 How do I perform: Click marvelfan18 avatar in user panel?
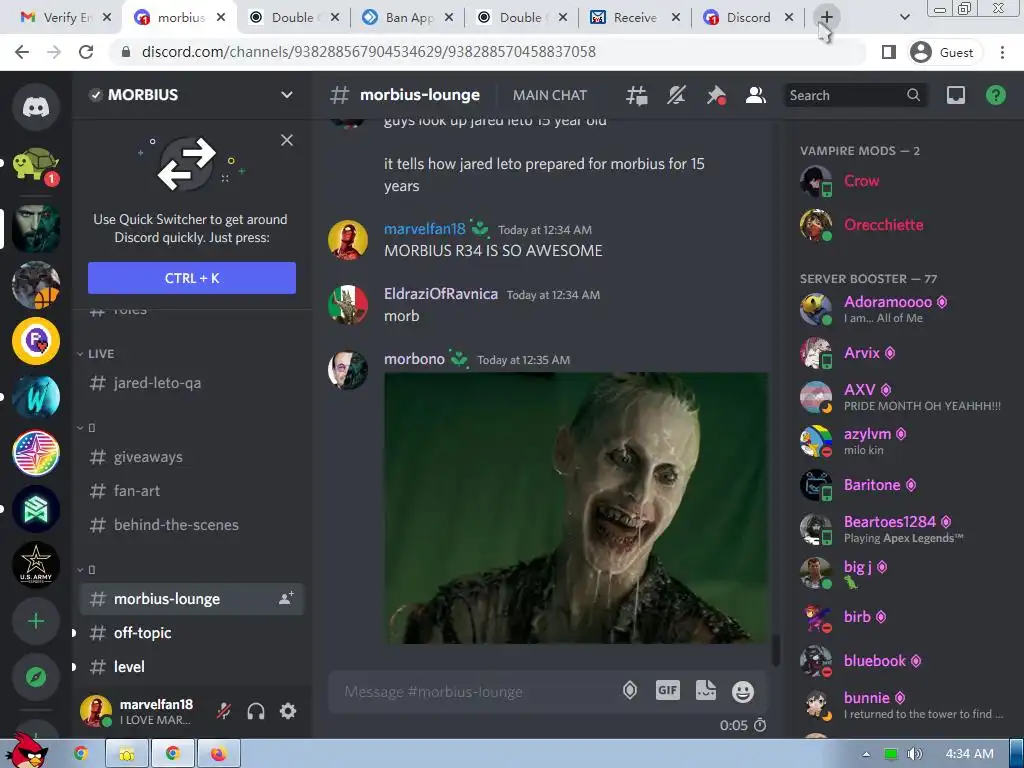[x=96, y=711]
